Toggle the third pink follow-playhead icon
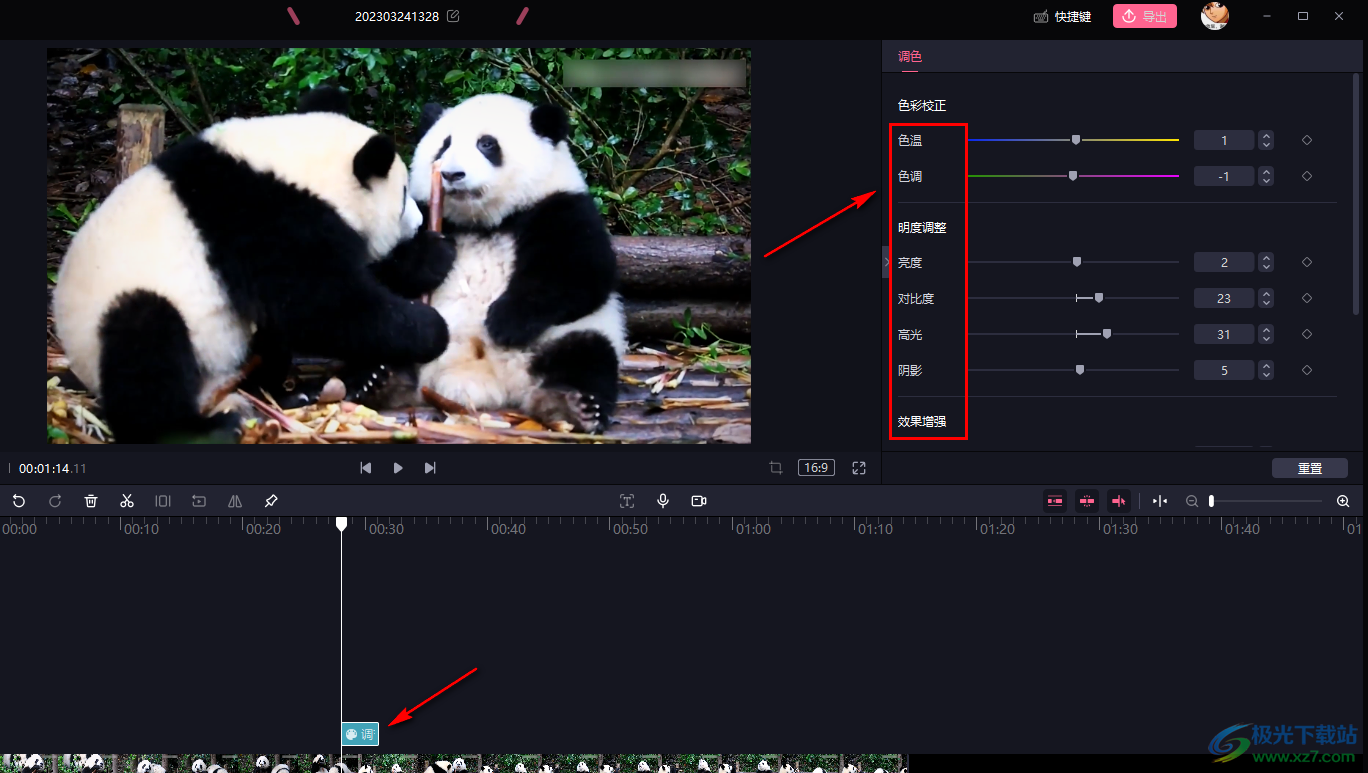1368x773 pixels. tap(1119, 501)
